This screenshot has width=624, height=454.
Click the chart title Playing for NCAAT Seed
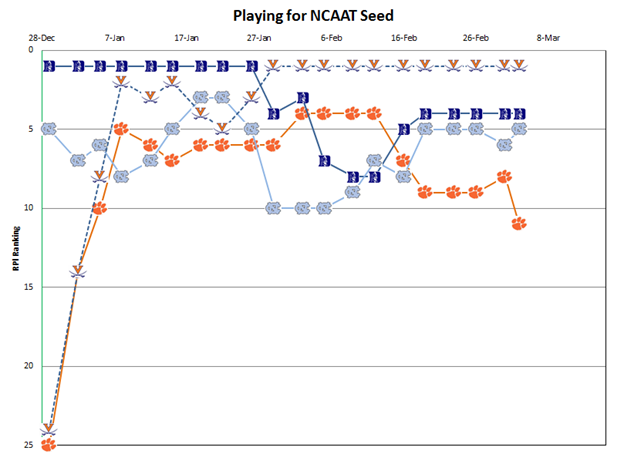(x=313, y=16)
